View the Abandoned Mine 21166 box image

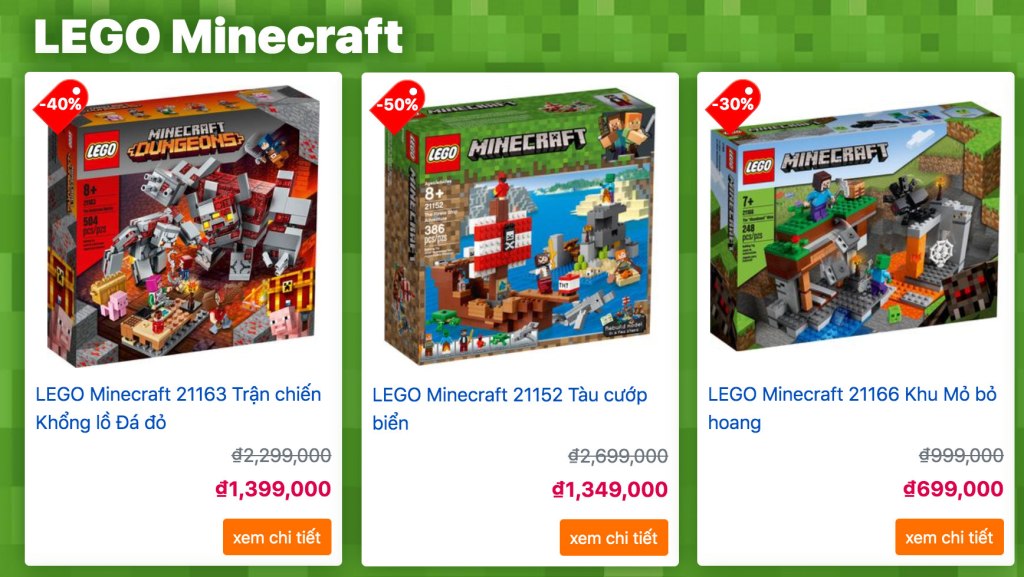(x=856, y=226)
